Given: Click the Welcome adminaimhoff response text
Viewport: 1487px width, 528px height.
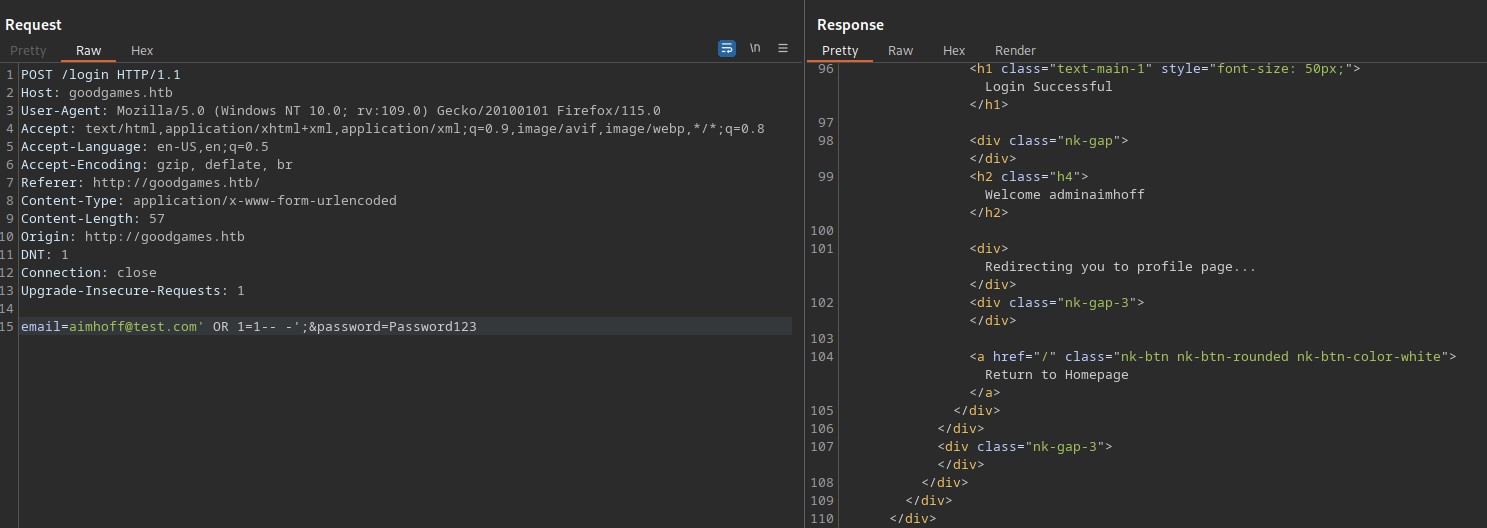Looking at the screenshot, I should (x=1065, y=195).
